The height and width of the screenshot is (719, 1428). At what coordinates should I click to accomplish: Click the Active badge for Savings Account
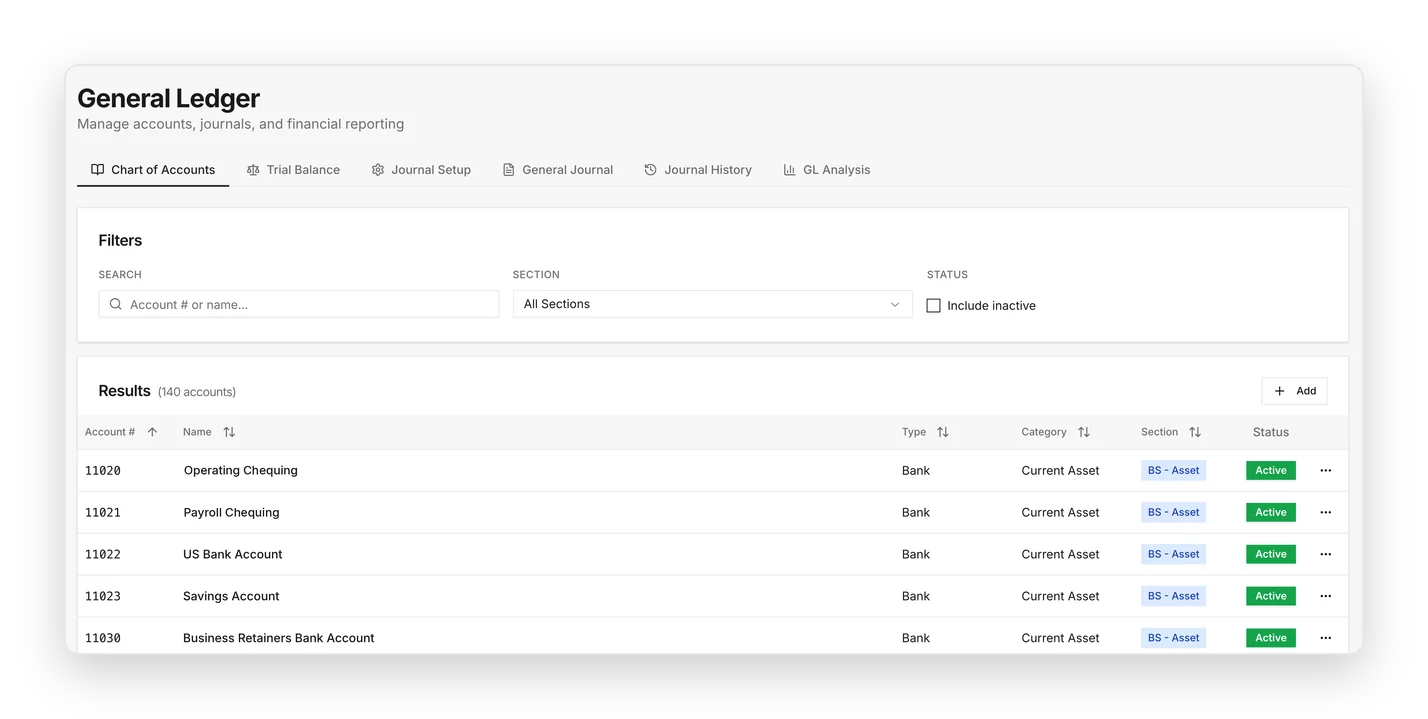[1271, 596]
